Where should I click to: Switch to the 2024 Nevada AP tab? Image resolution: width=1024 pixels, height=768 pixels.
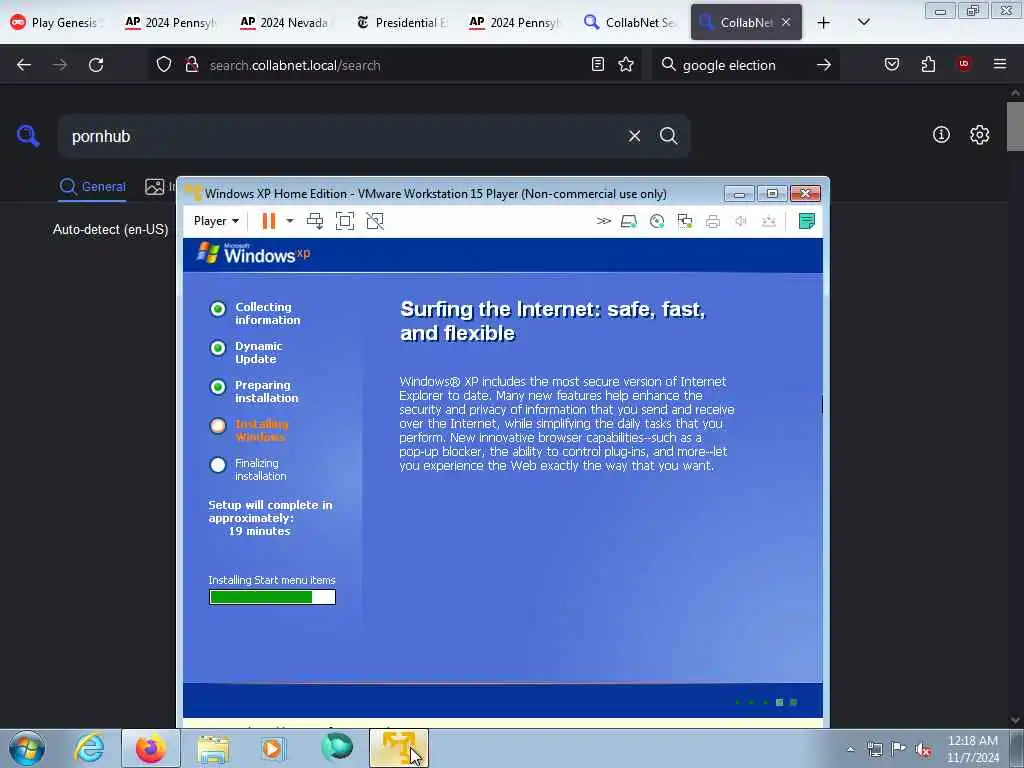285,22
